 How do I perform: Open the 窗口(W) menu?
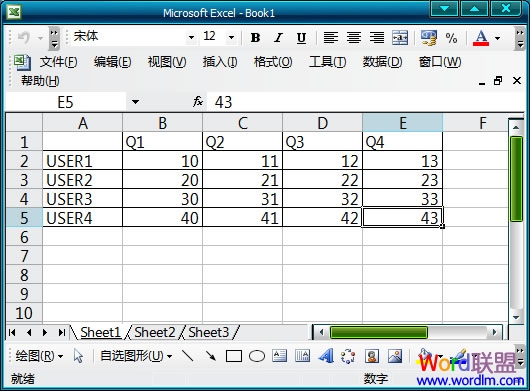(440, 62)
